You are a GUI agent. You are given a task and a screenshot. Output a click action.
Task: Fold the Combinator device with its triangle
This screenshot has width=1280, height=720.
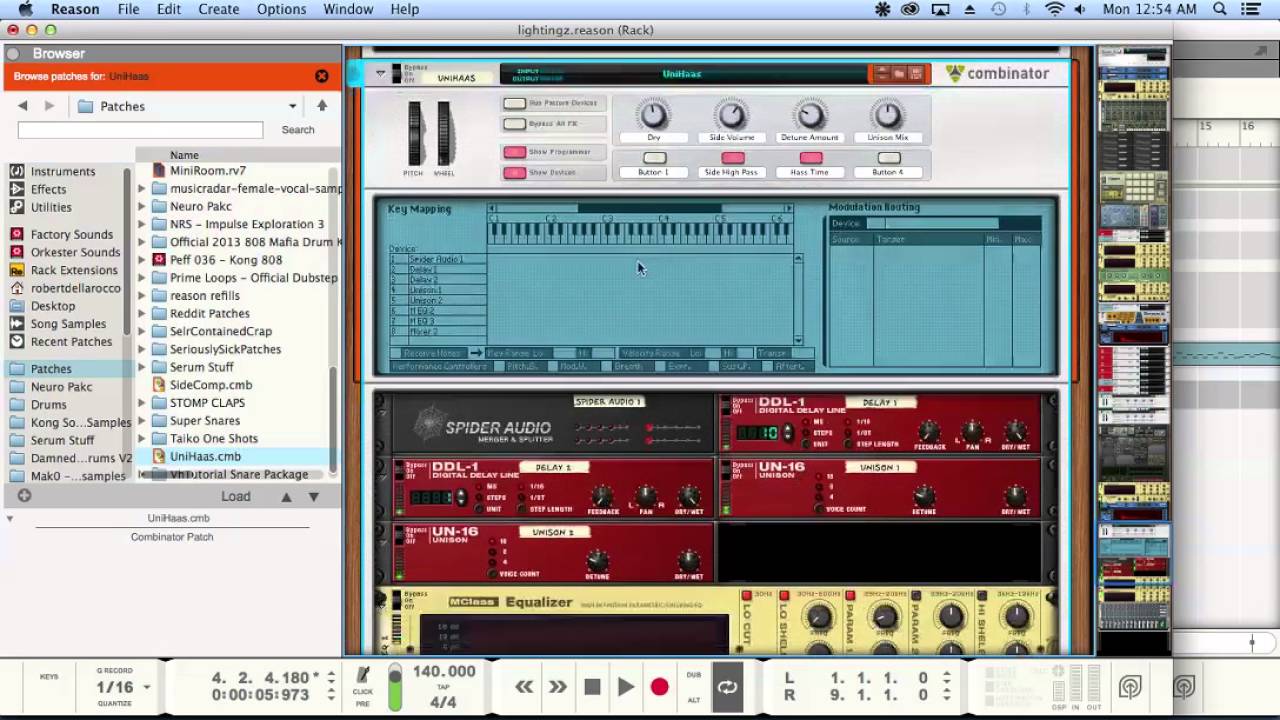click(x=380, y=74)
